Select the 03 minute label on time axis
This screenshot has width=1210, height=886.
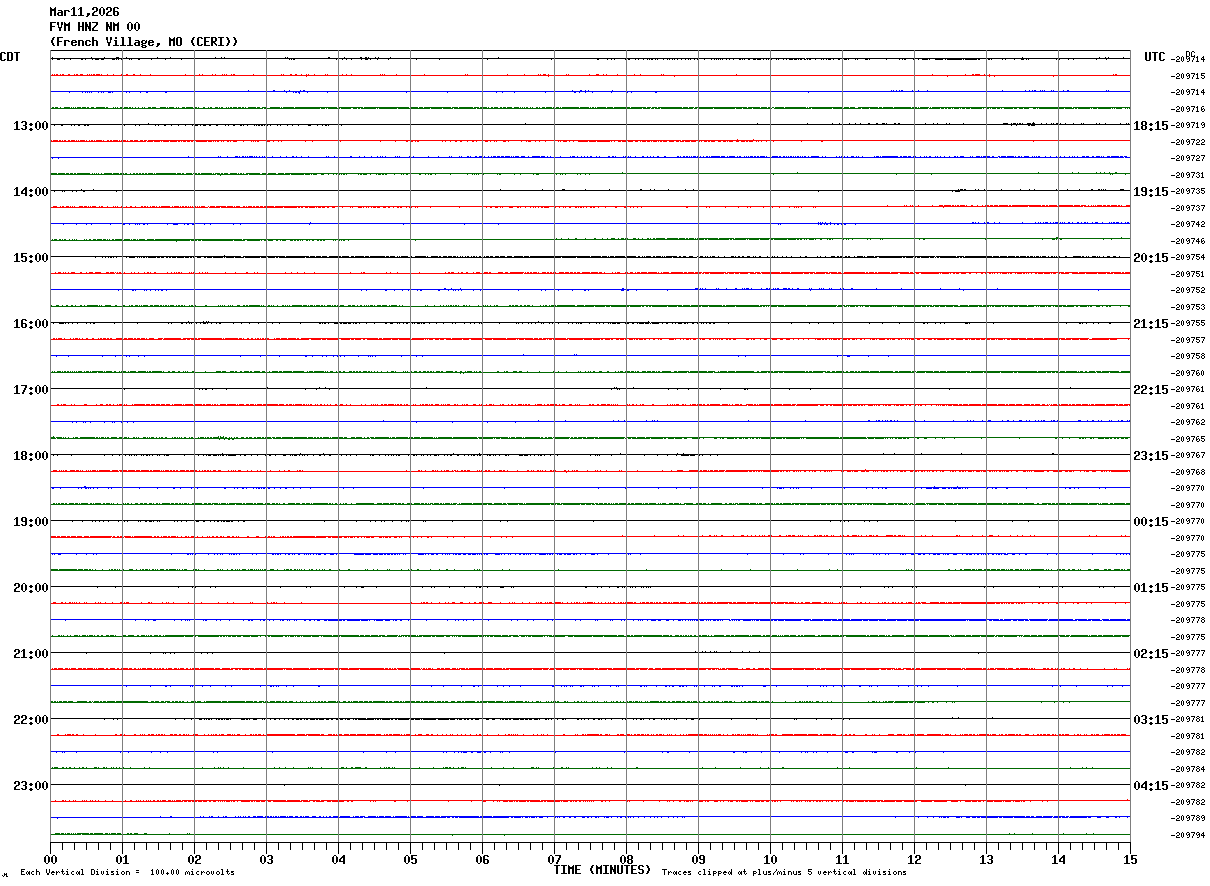(x=266, y=859)
